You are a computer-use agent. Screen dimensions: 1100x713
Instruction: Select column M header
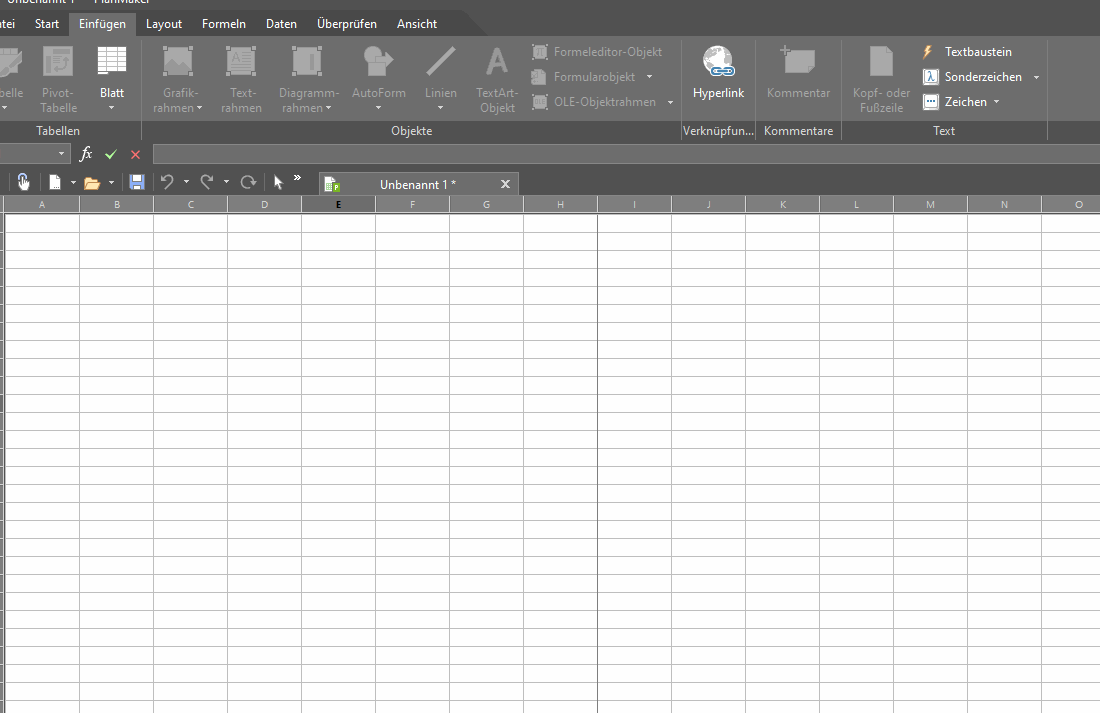[930, 204]
